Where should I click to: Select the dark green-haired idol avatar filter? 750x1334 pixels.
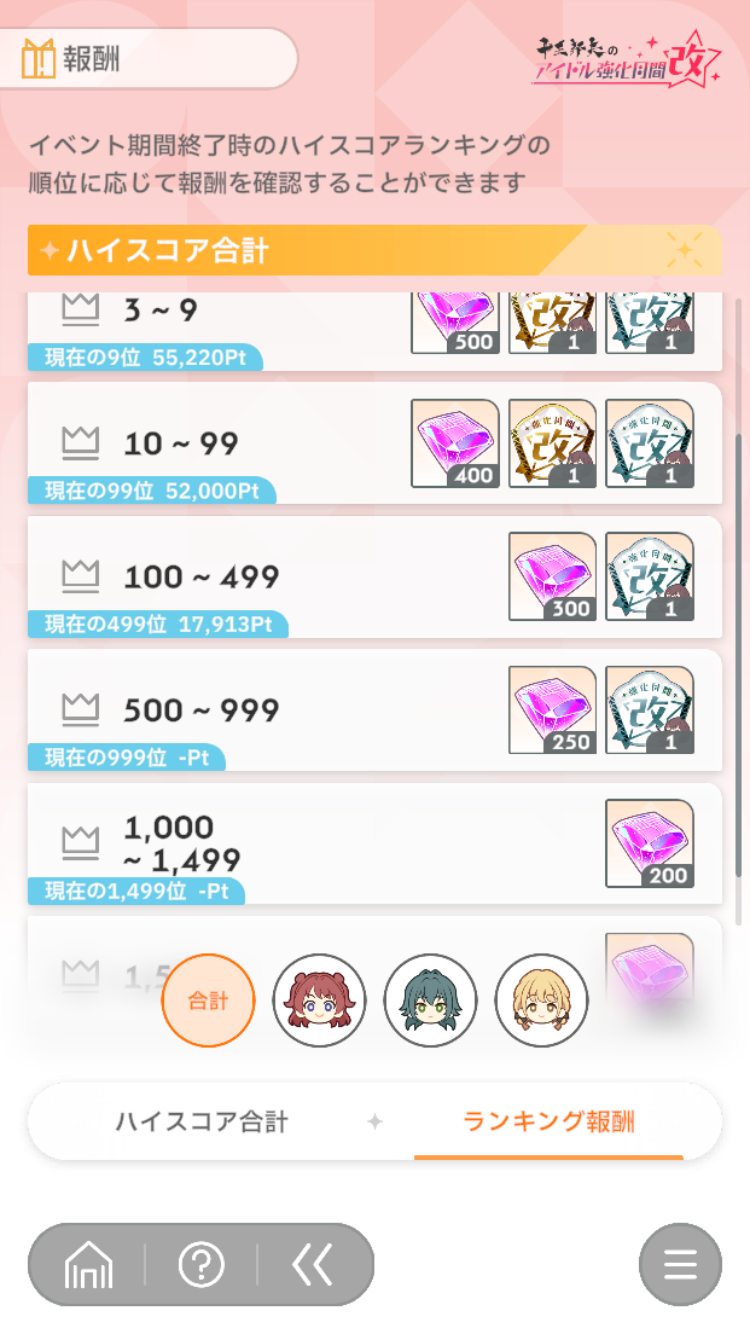point(430,1000)
